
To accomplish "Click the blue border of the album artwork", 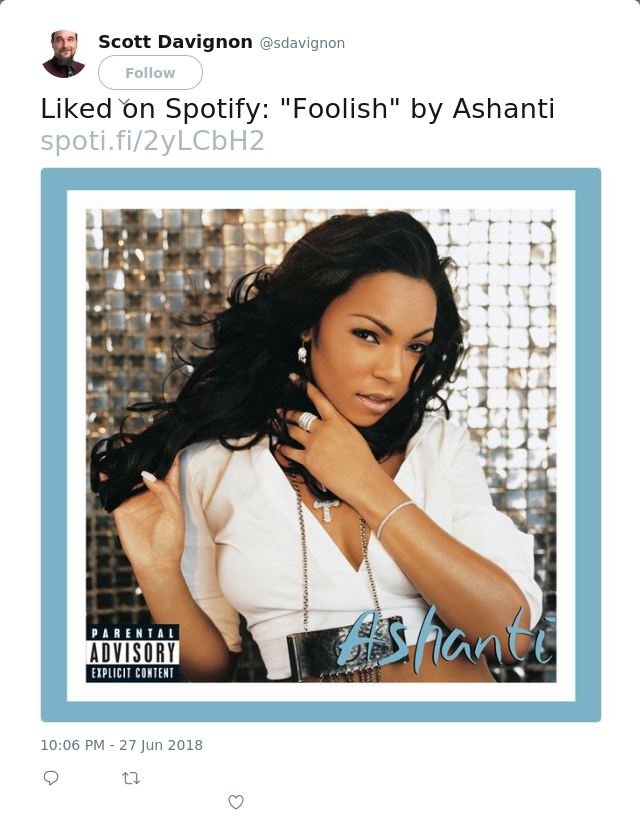I will pos(321,179).
